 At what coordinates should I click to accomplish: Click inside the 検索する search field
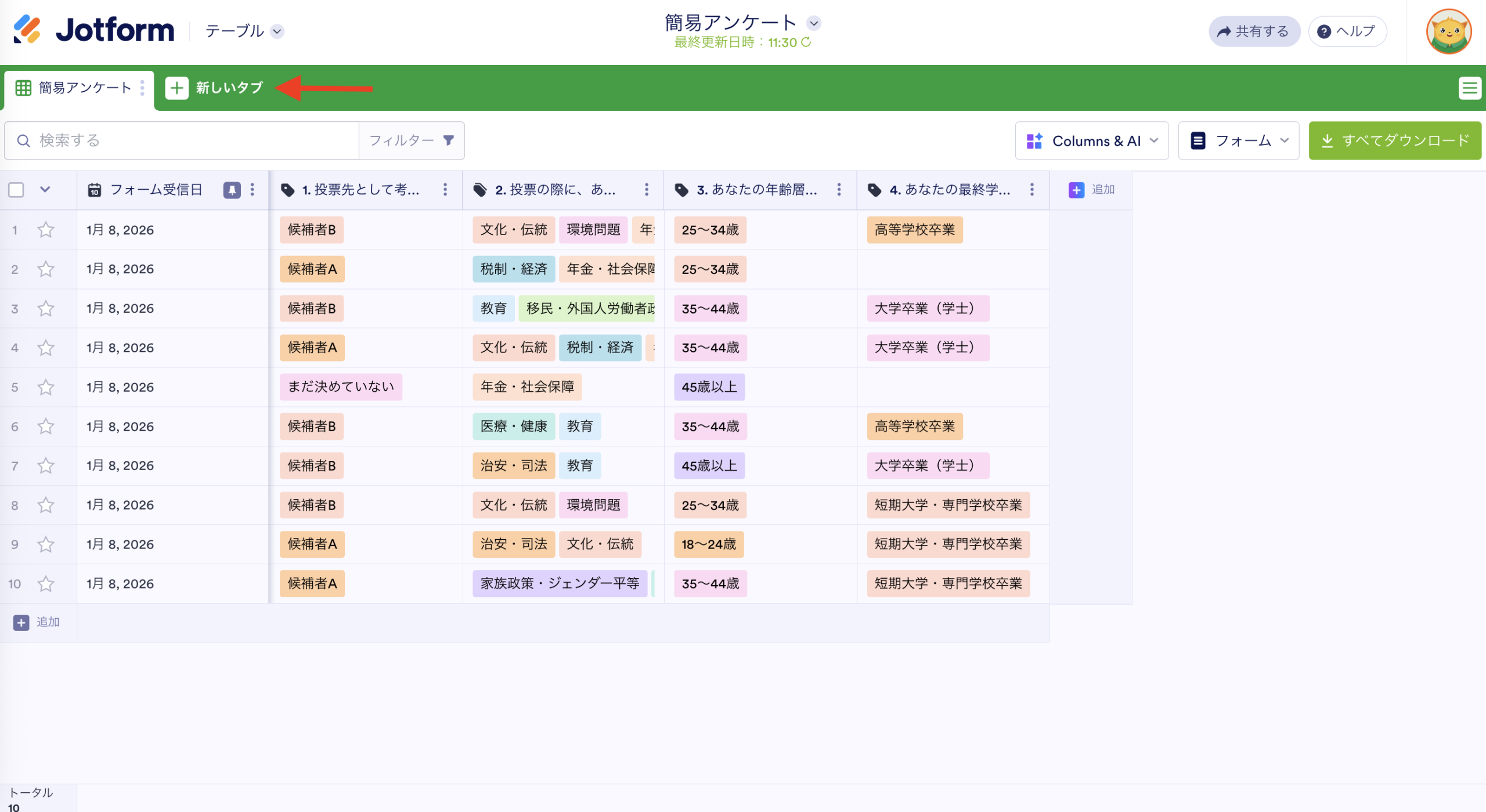[174, 140]
